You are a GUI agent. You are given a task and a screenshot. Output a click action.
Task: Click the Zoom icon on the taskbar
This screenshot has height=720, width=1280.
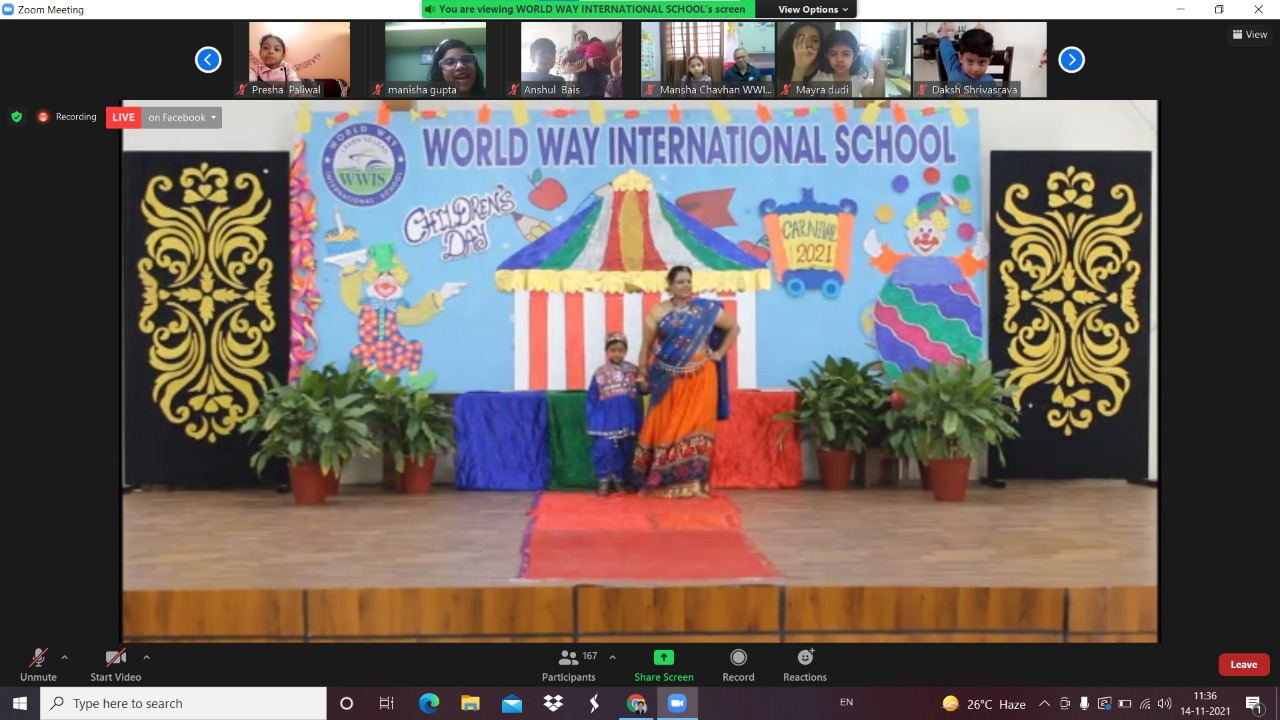coord(677,704)
